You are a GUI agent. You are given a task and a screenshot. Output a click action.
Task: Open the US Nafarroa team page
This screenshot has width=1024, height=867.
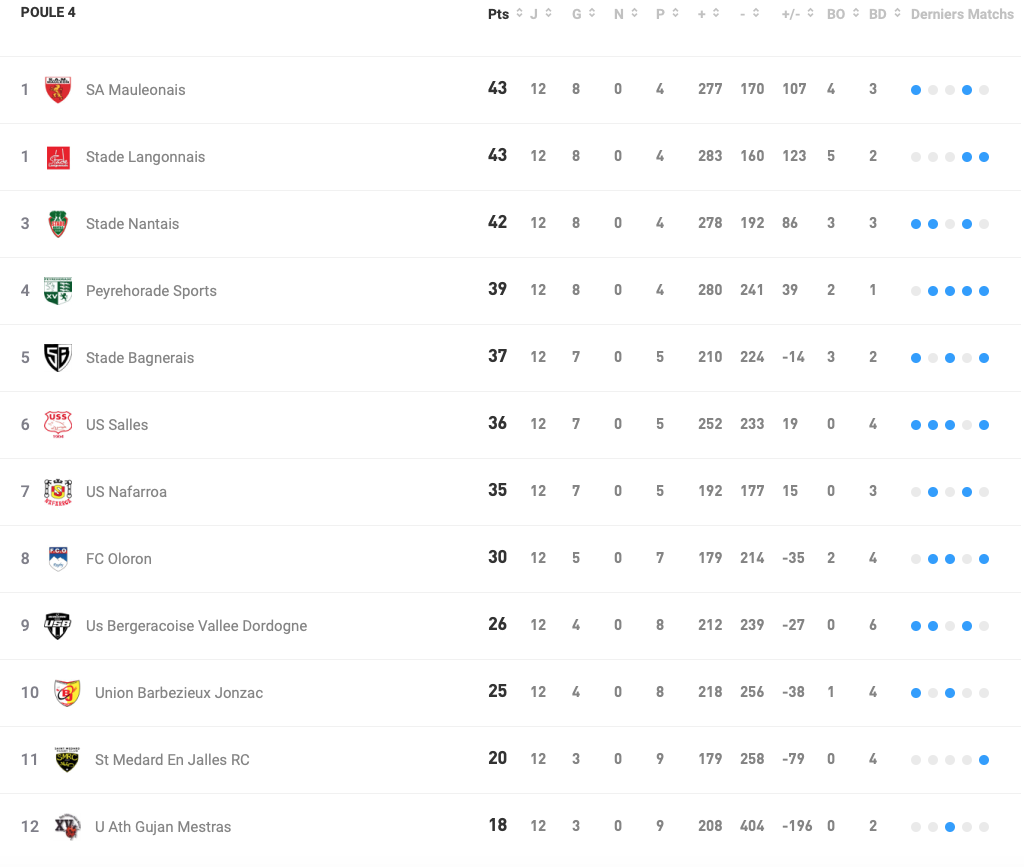click(x=127, y=491)
